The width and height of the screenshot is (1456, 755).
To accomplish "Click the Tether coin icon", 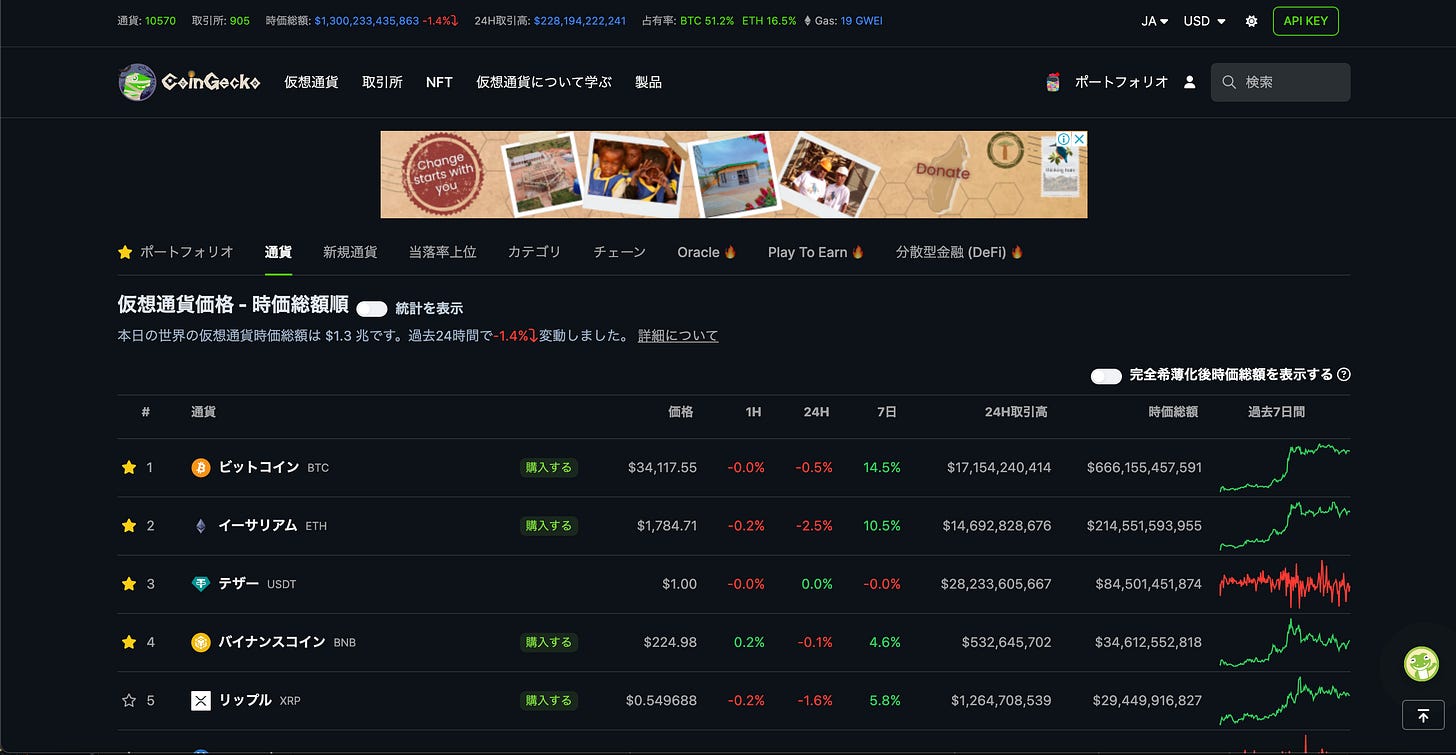I will 201,584.
